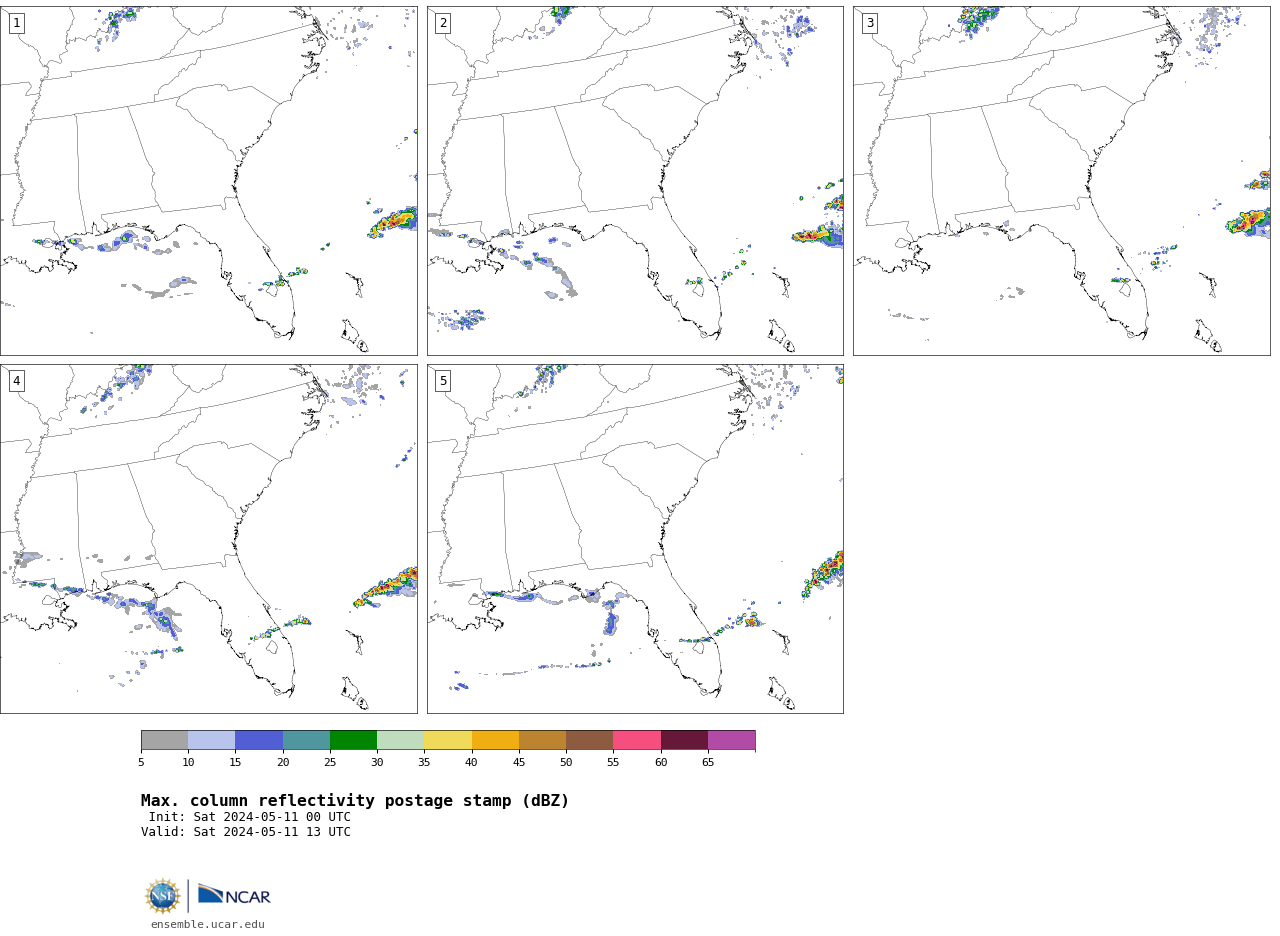The width and height of the screenshot is (1280, 936).
Task: Open ensemble member 5 reflectivity map
Action: (635, 539)
